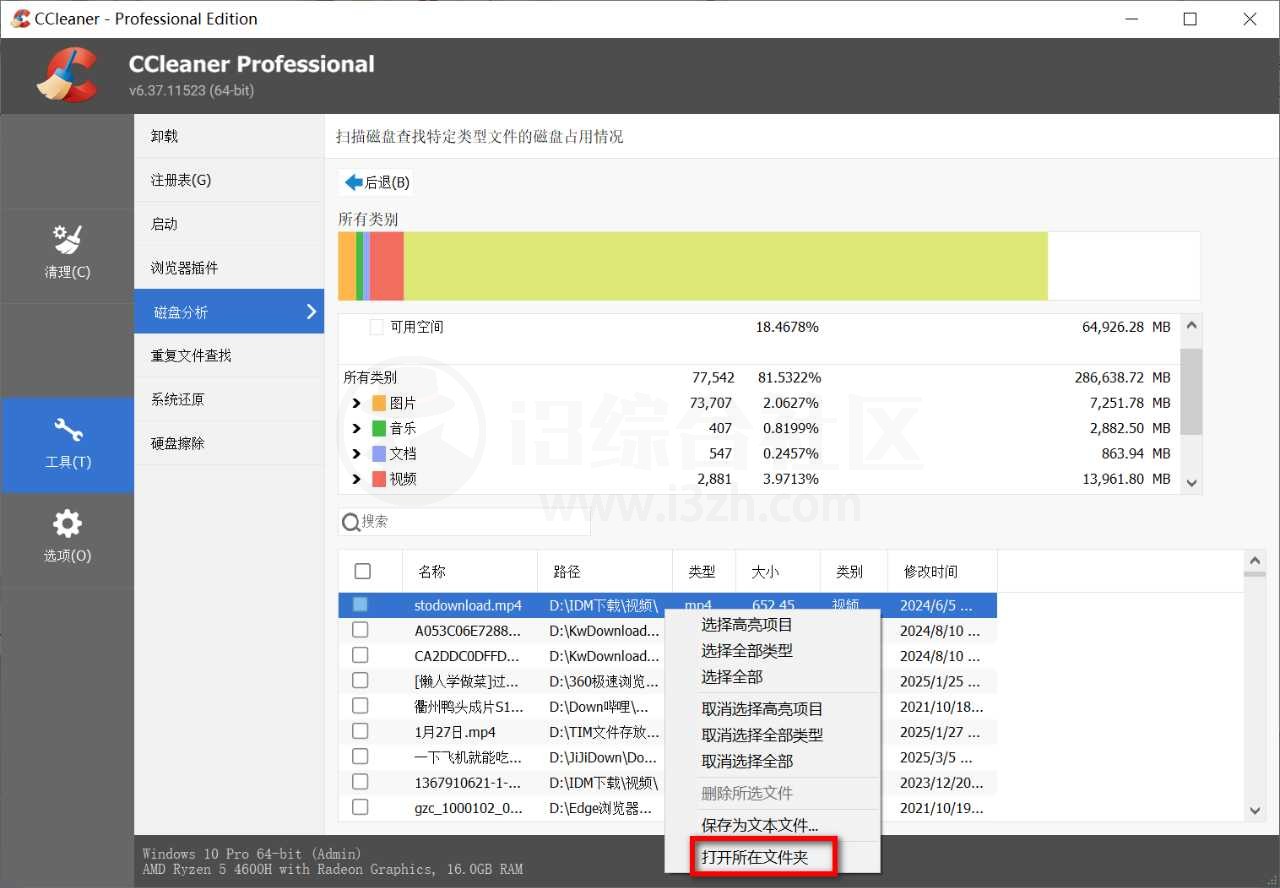Tick the checkbox for stodownload.mp4
This screenshot has width=1280, height=888.
360,604
